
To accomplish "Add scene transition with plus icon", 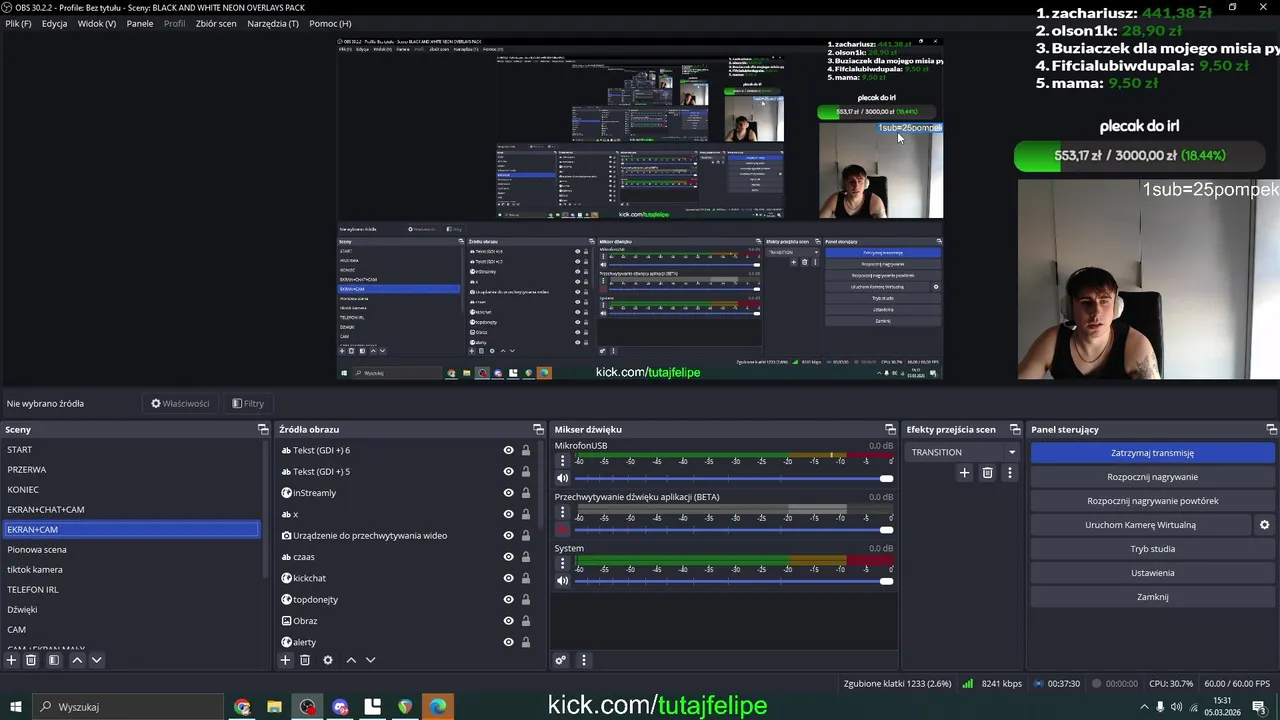I will click(964, 473).
